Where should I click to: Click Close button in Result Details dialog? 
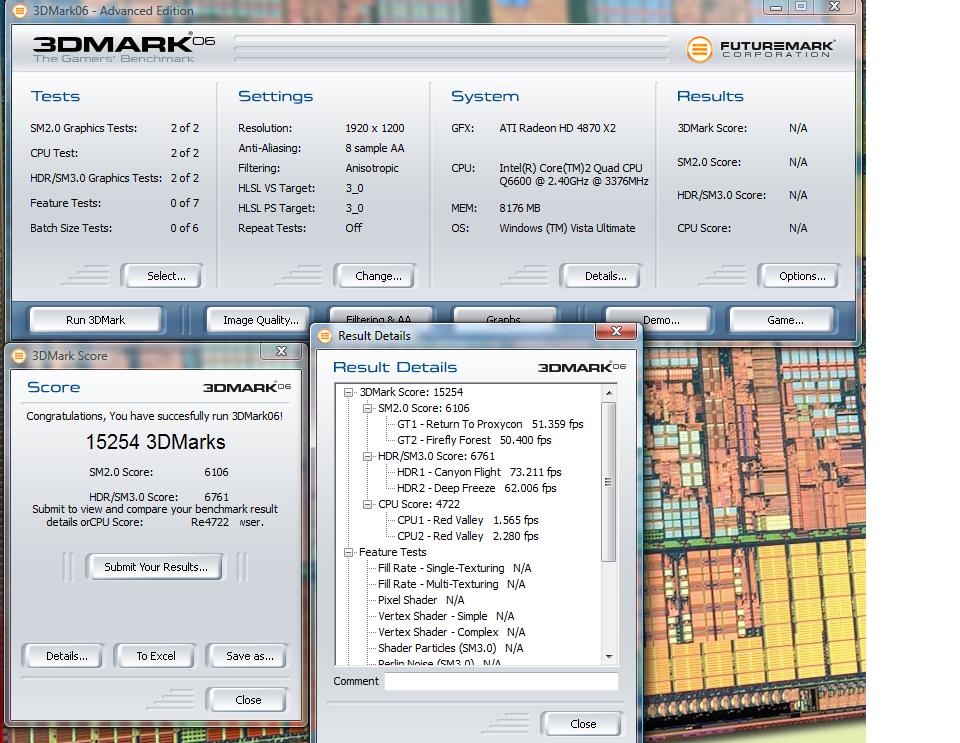coord(581,724)
